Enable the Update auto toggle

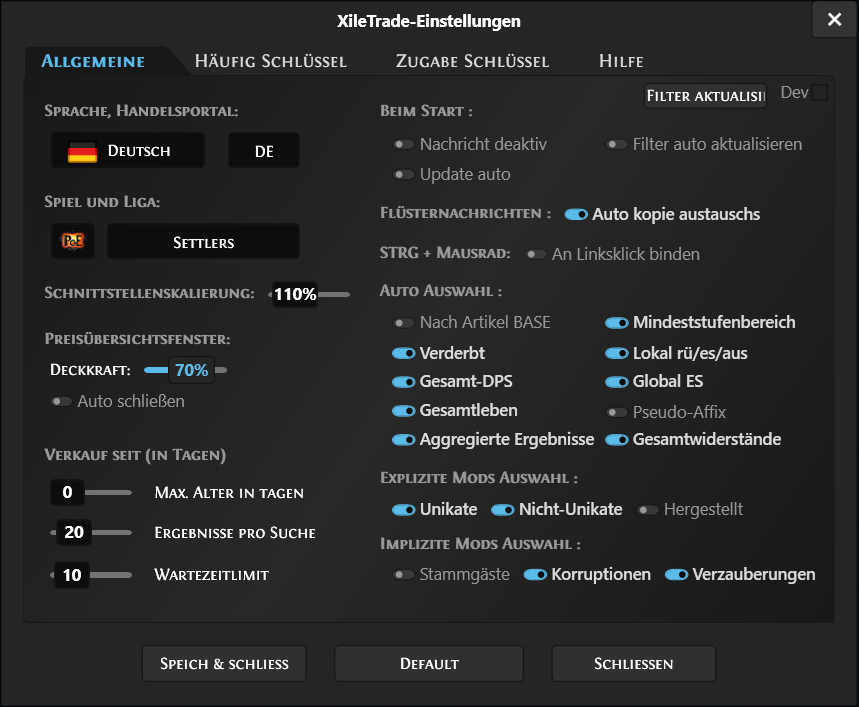[x=404, y=175]
